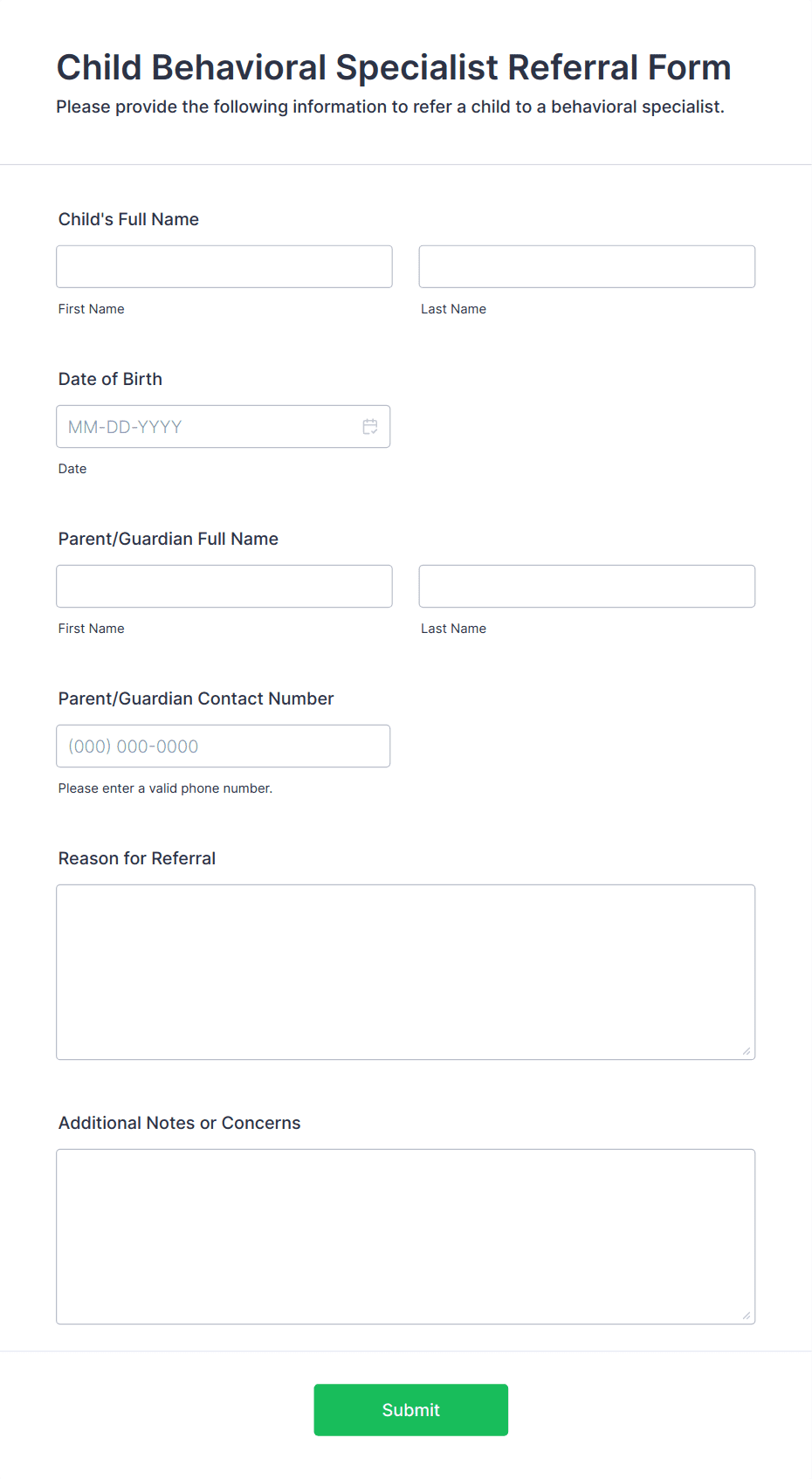The height and width of the screenshot is (1479, 812).
Task: Click the "Additional Notes or Concerns" label
Action: [x=179, y=1123]
